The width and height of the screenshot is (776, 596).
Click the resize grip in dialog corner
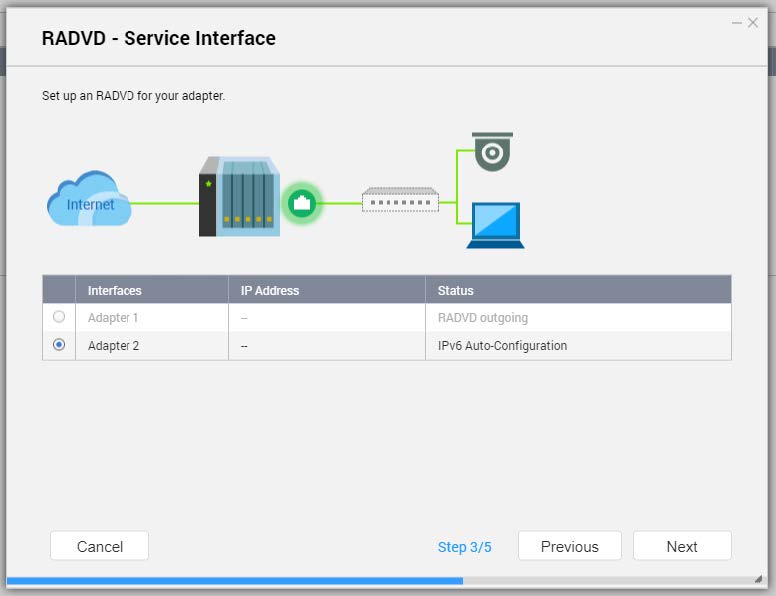(x=759, y=579)
